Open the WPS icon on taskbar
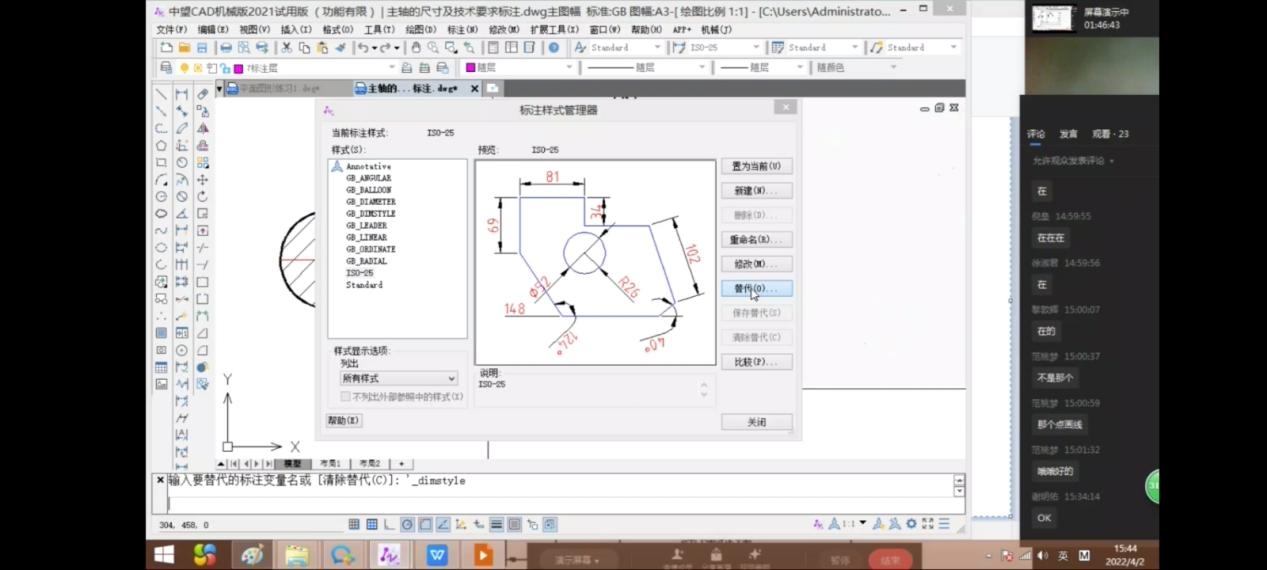Image resolution: width=1267 pixels, height=570 pixels. pos(437,553)
